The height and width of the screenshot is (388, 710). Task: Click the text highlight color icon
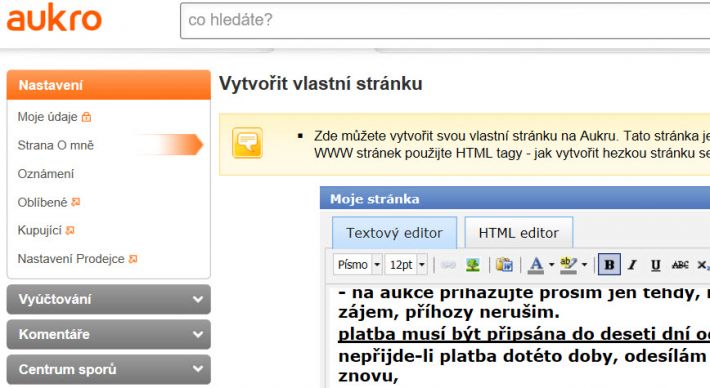(568, 264)
